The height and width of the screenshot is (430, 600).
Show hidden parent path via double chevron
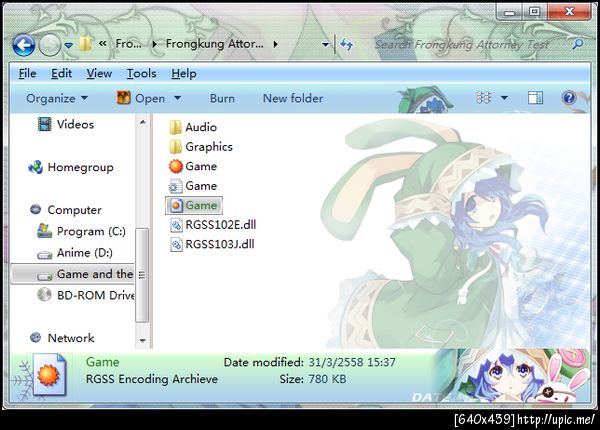103,44
